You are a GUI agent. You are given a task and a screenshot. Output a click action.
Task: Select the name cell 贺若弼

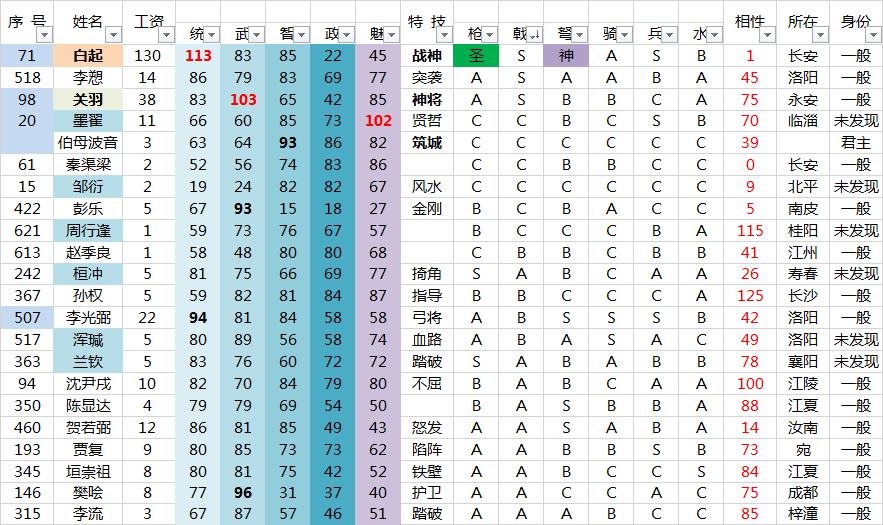point(88,428)
